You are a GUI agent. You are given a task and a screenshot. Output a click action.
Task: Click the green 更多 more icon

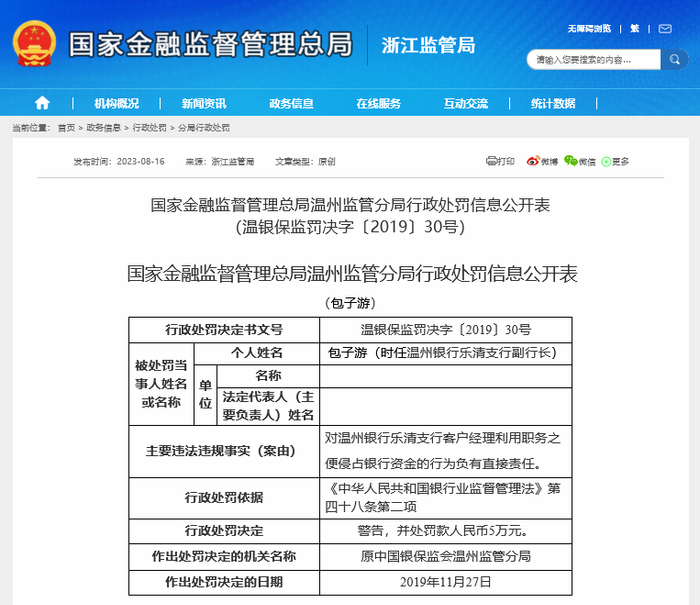606,162
